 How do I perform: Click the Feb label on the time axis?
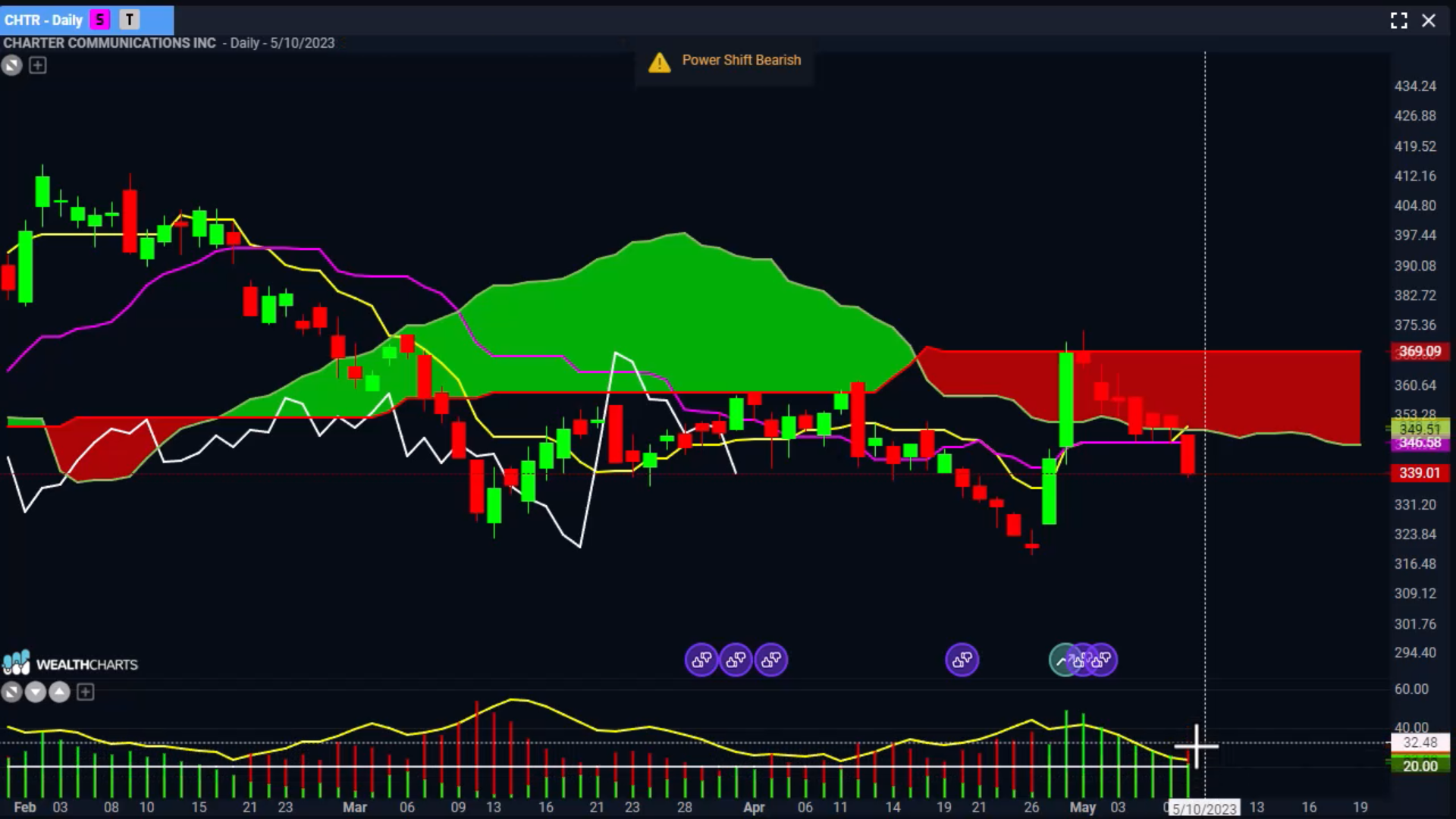point(25,808)
